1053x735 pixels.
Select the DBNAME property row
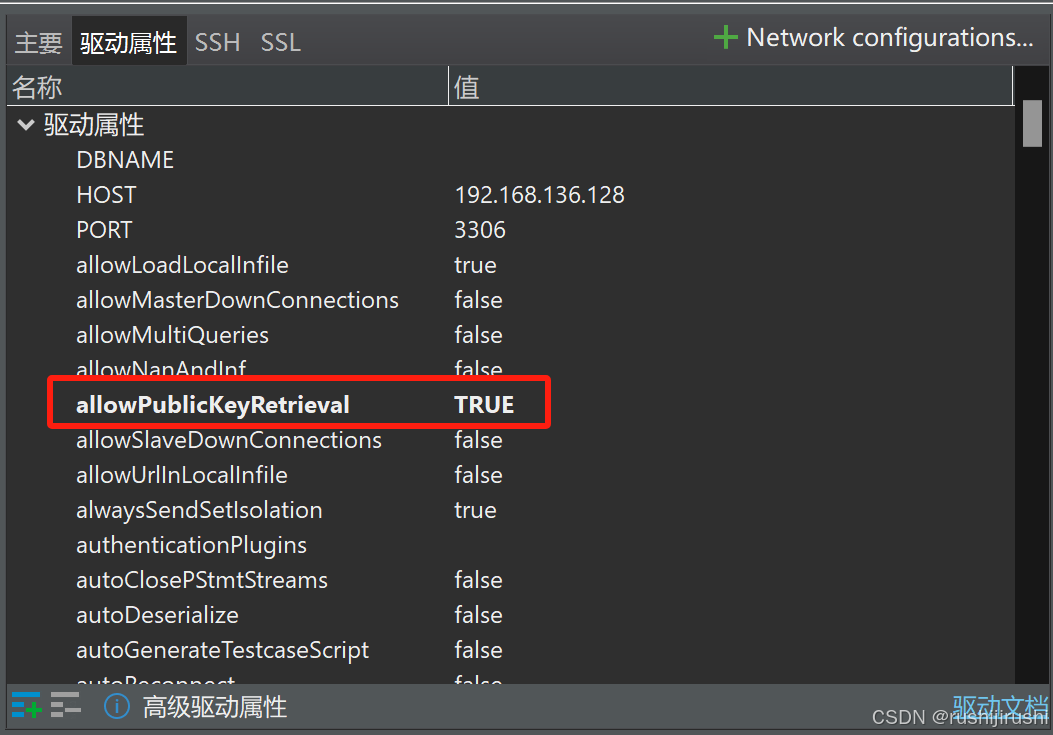tap(125, 159)
